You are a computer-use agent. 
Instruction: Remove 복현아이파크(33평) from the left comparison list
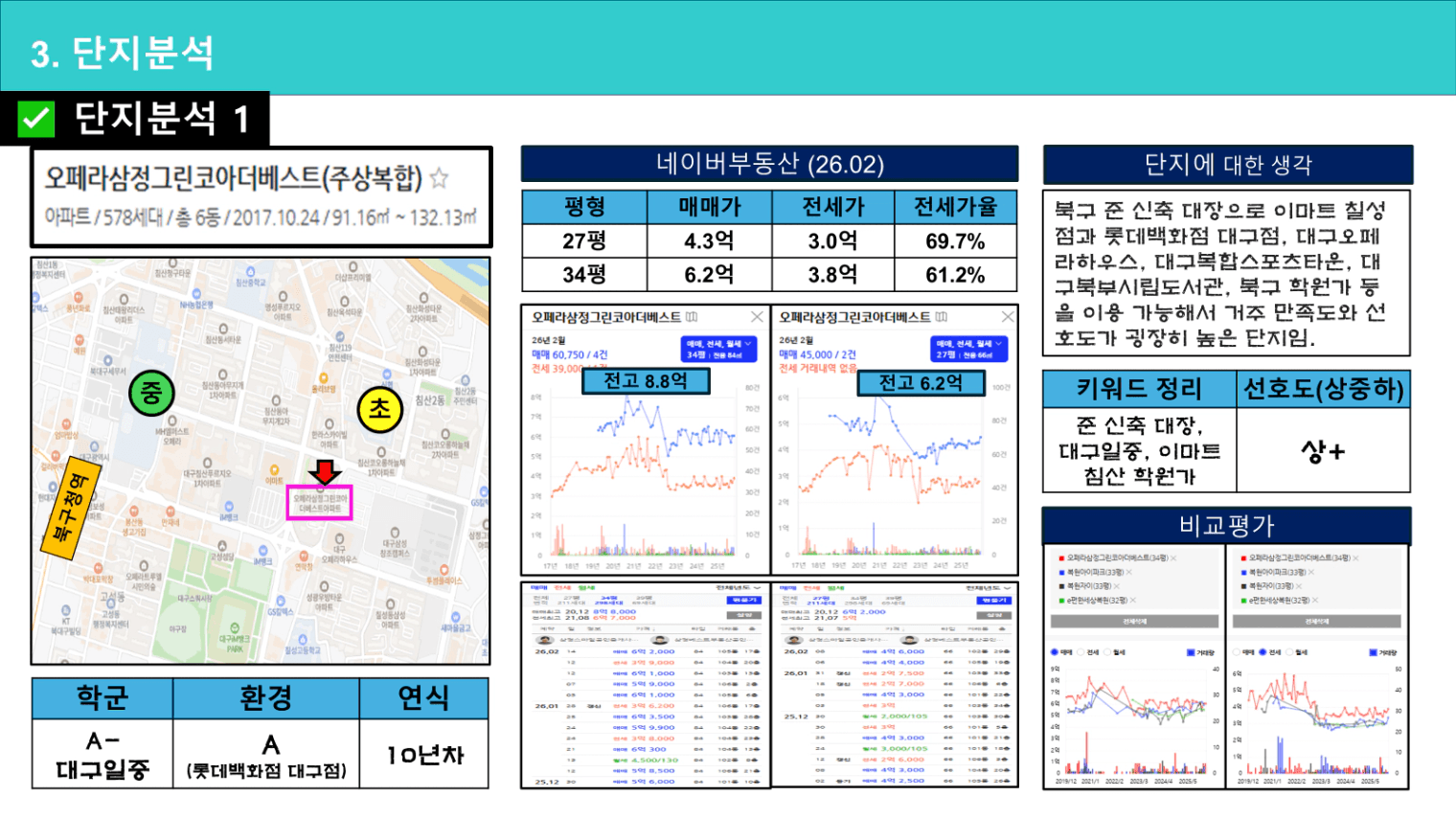[1129, 572]
